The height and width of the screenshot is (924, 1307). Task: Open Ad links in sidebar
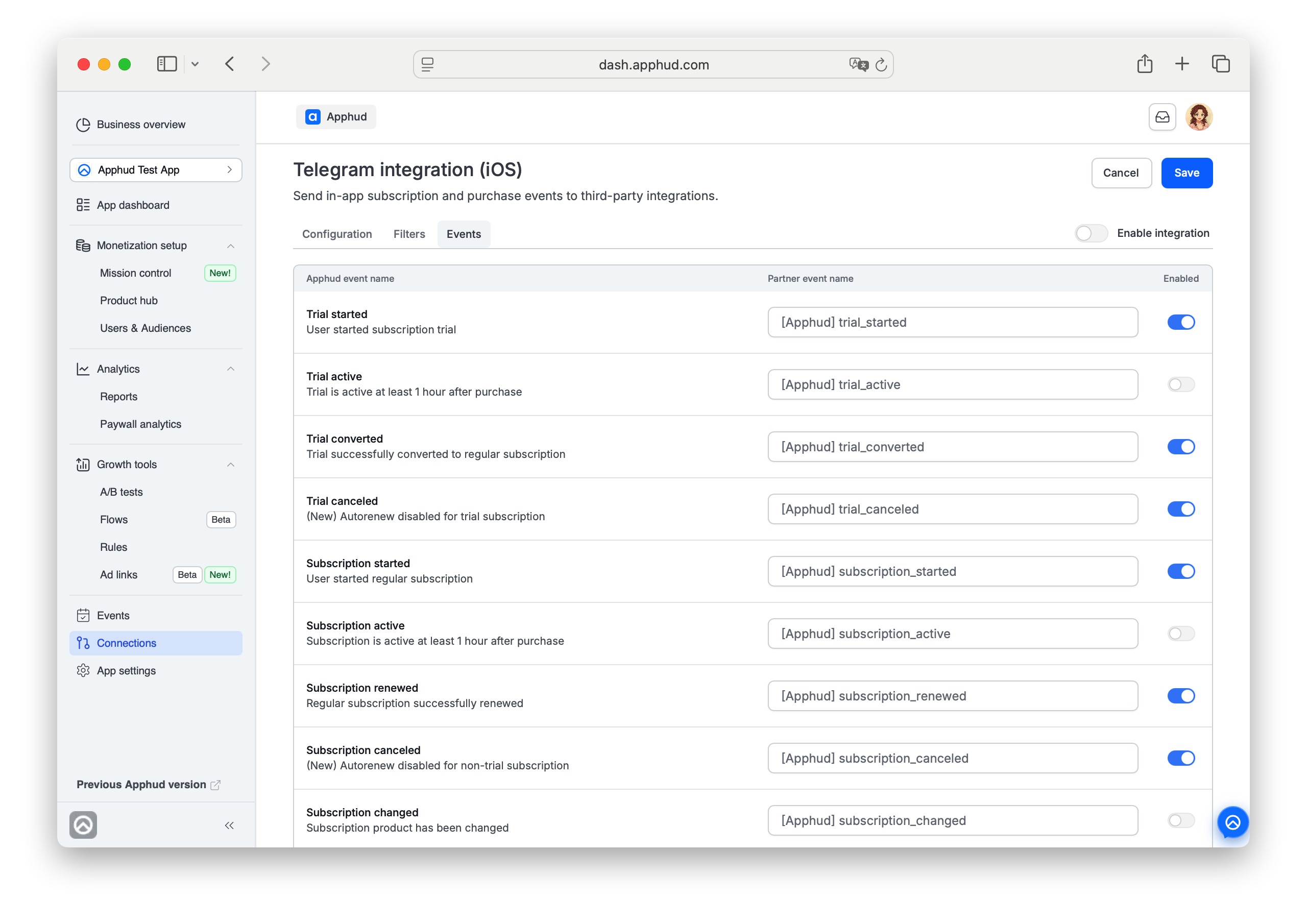click(118, 575)
